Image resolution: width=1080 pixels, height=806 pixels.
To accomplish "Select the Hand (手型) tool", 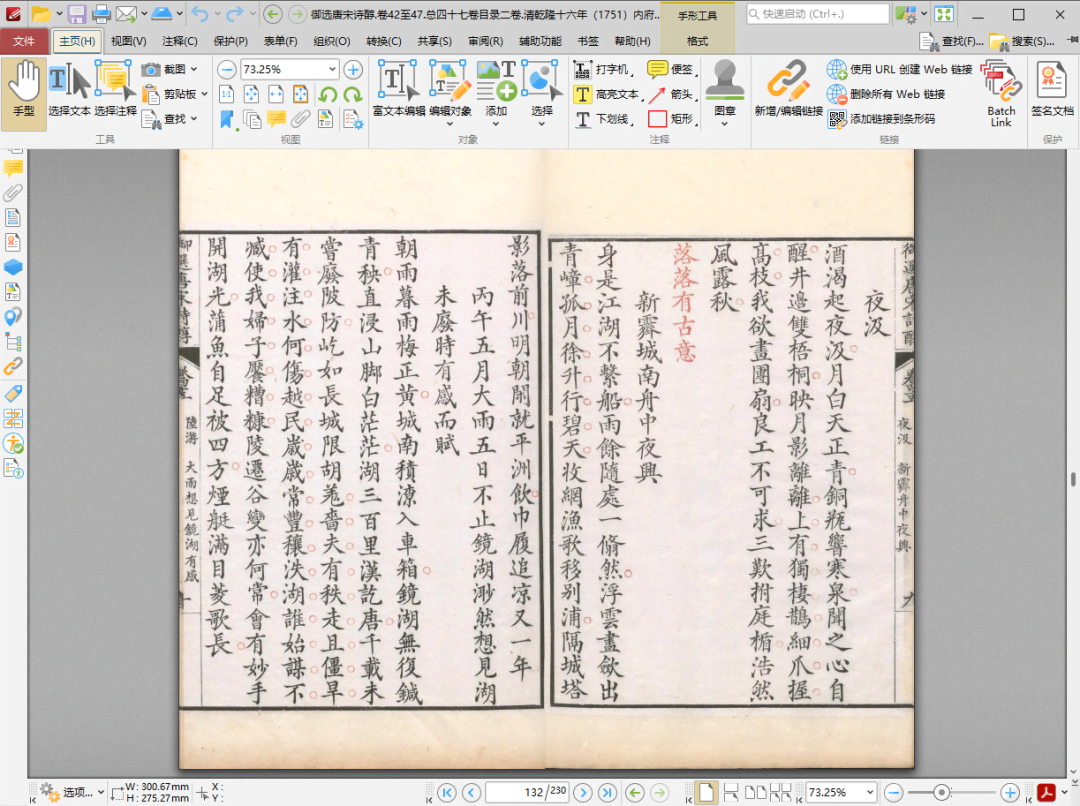I will 24,93.
